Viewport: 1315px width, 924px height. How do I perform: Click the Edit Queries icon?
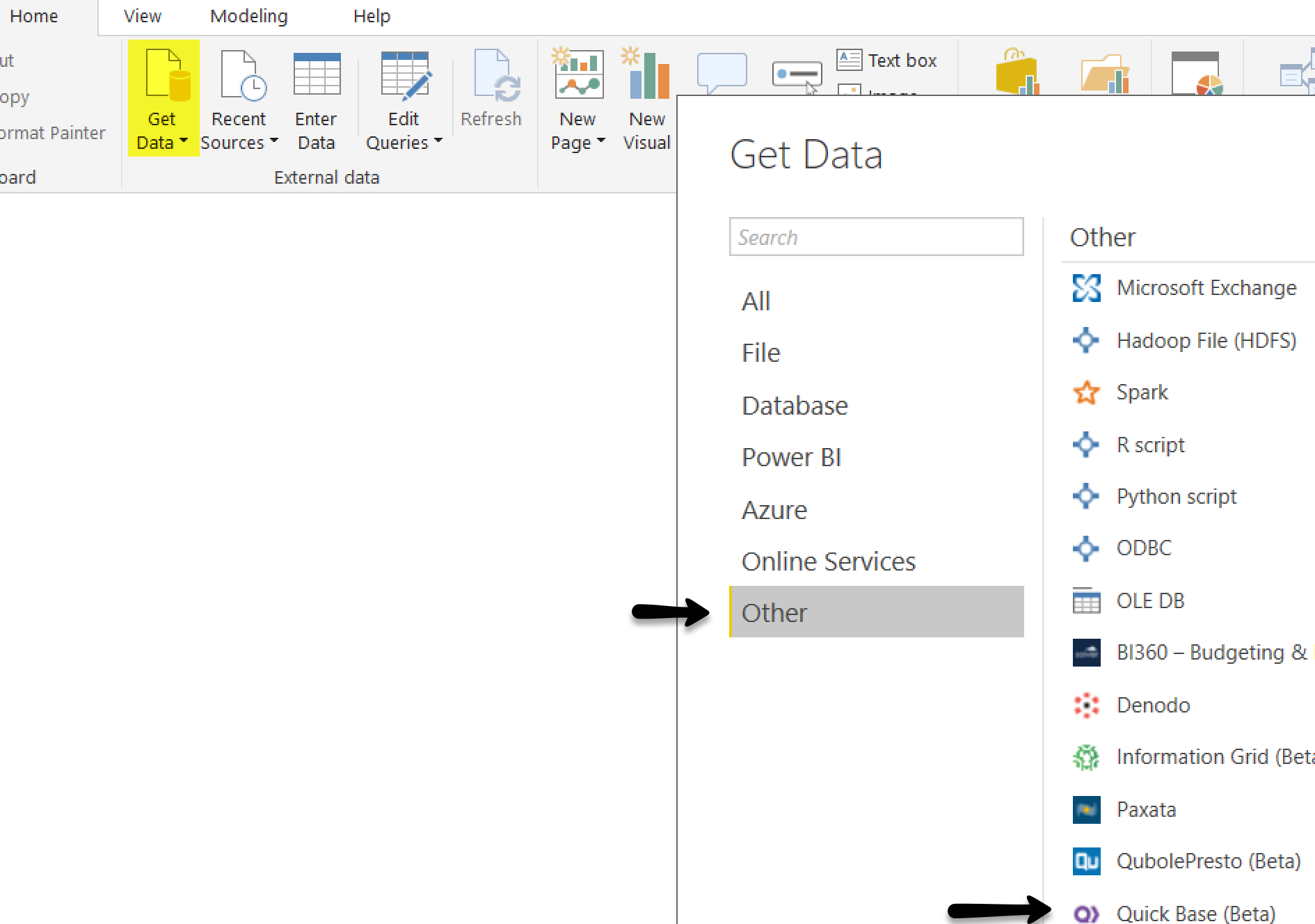[406, 74]
